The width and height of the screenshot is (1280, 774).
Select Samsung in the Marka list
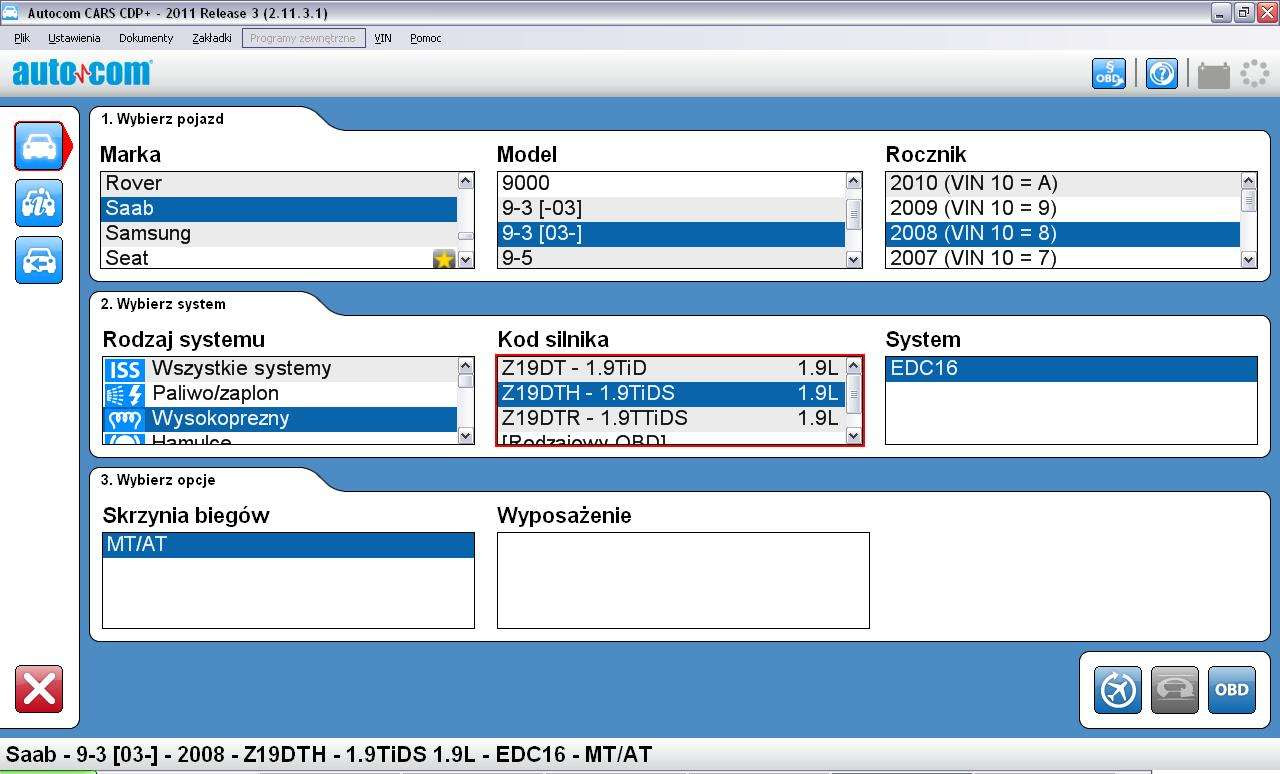coord(279,233)
